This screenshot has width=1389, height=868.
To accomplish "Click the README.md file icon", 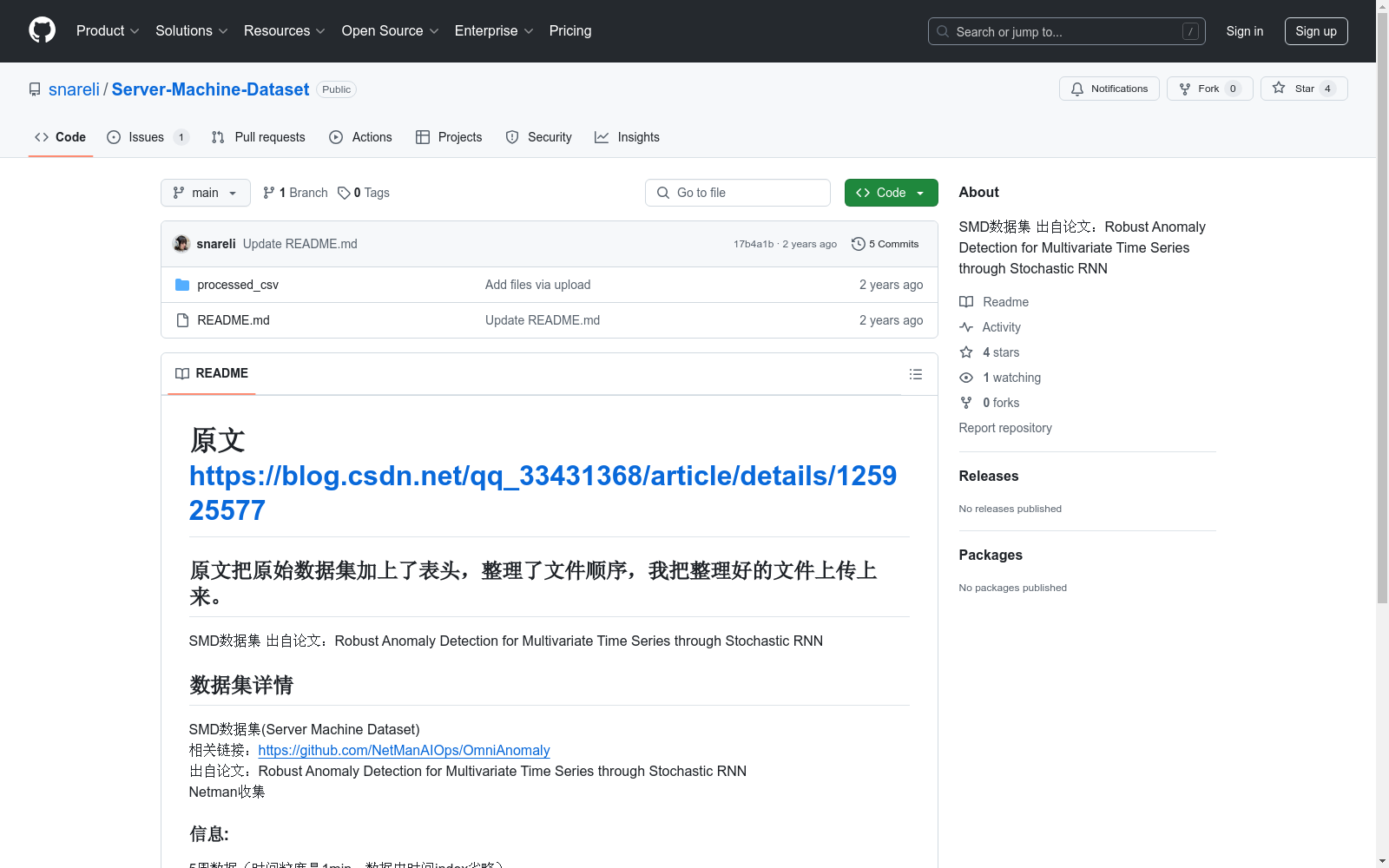I will (x=182, y=320).
